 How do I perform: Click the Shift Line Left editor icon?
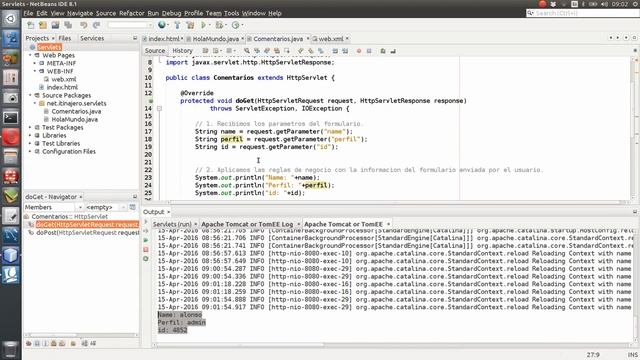pyautogui.click(x=335, y=51)
